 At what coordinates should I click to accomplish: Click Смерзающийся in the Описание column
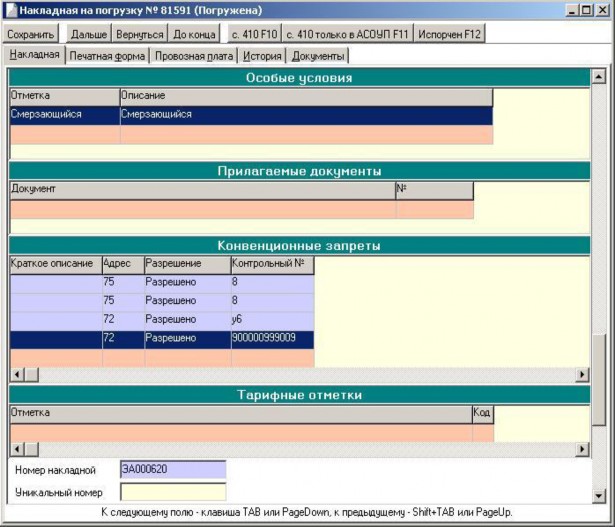[306, 115]
